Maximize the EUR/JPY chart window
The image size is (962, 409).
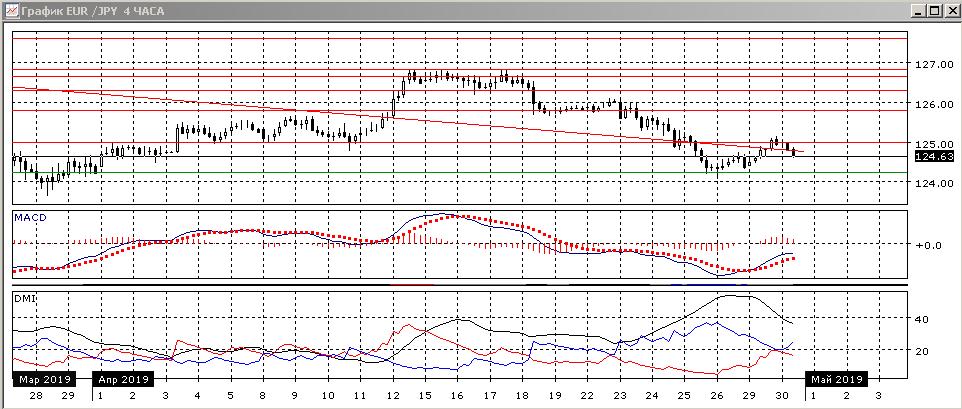pos(933,10)
